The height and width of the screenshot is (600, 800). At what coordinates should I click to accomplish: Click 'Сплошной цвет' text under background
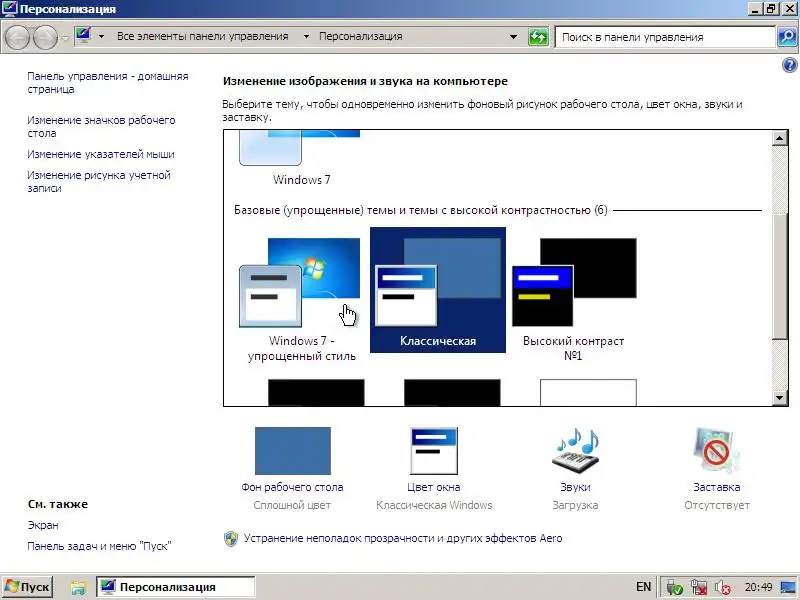click(x=292, y=506)
